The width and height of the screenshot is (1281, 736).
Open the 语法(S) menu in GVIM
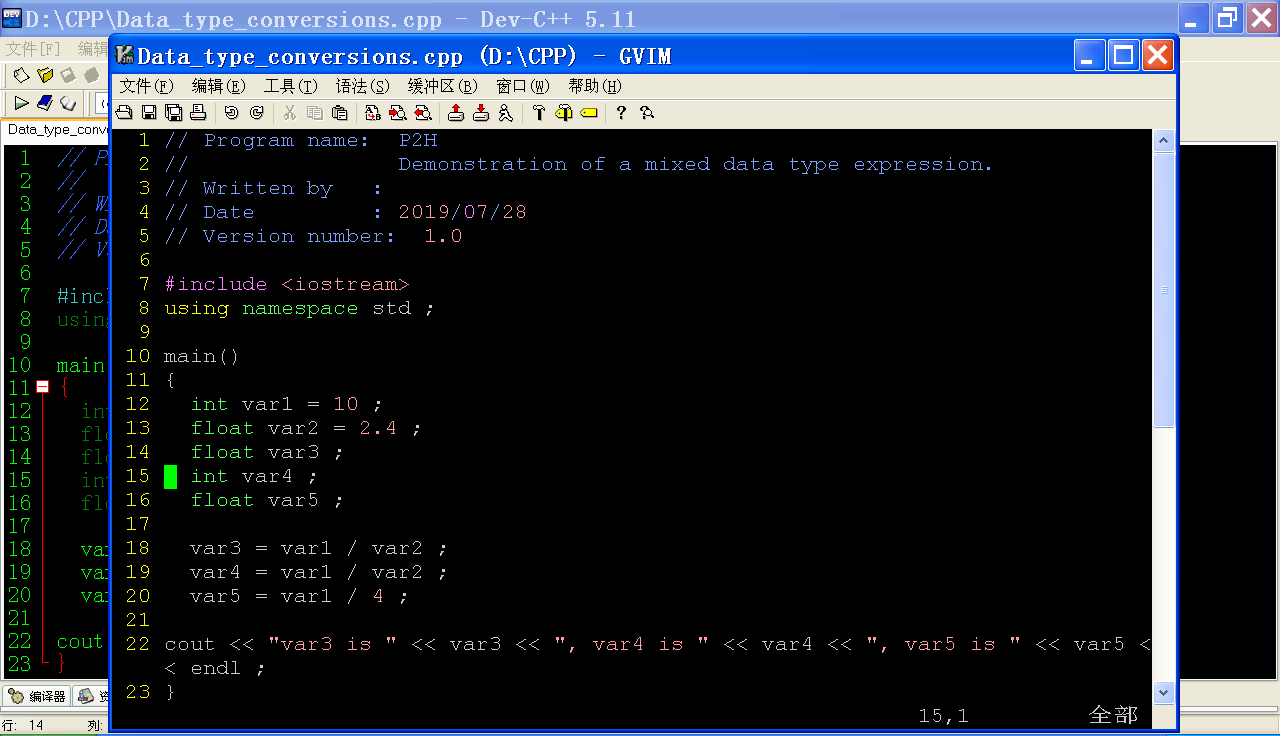[362, 86]
